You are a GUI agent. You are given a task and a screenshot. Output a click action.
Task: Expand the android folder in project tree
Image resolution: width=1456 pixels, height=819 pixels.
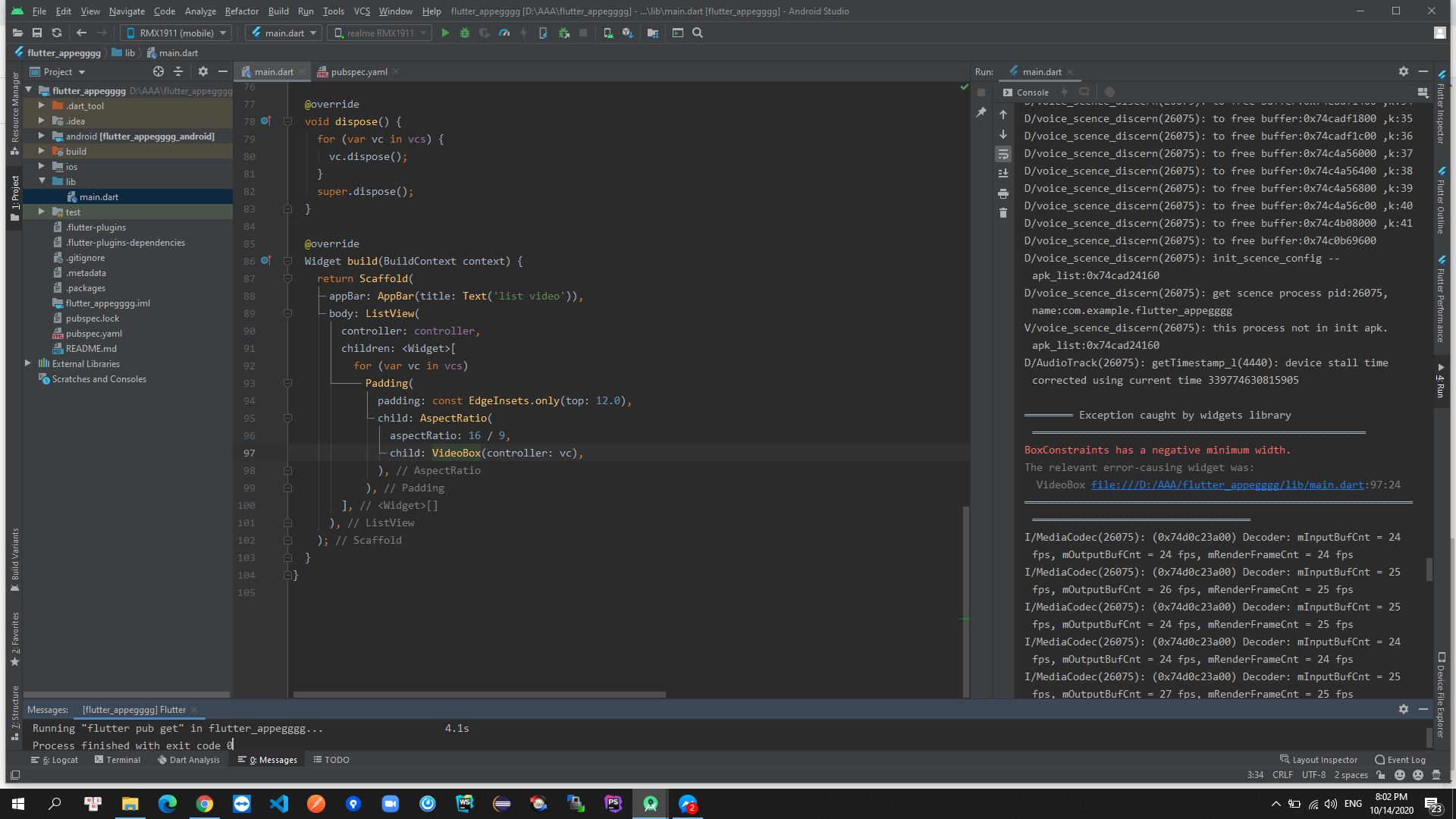tap(42, 136)
